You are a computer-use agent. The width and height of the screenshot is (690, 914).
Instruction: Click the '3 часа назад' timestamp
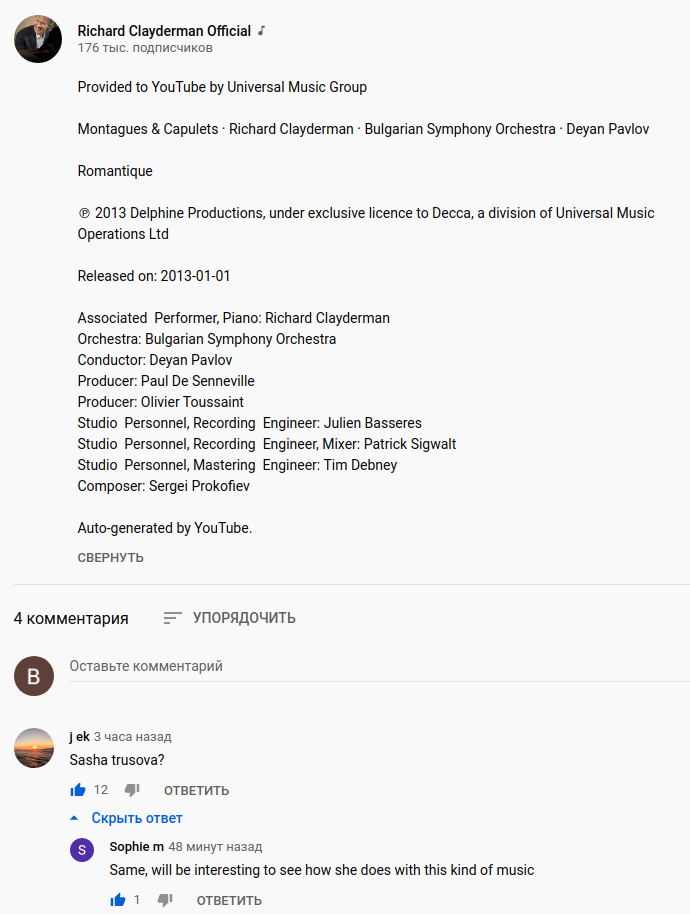coord(132,737)
